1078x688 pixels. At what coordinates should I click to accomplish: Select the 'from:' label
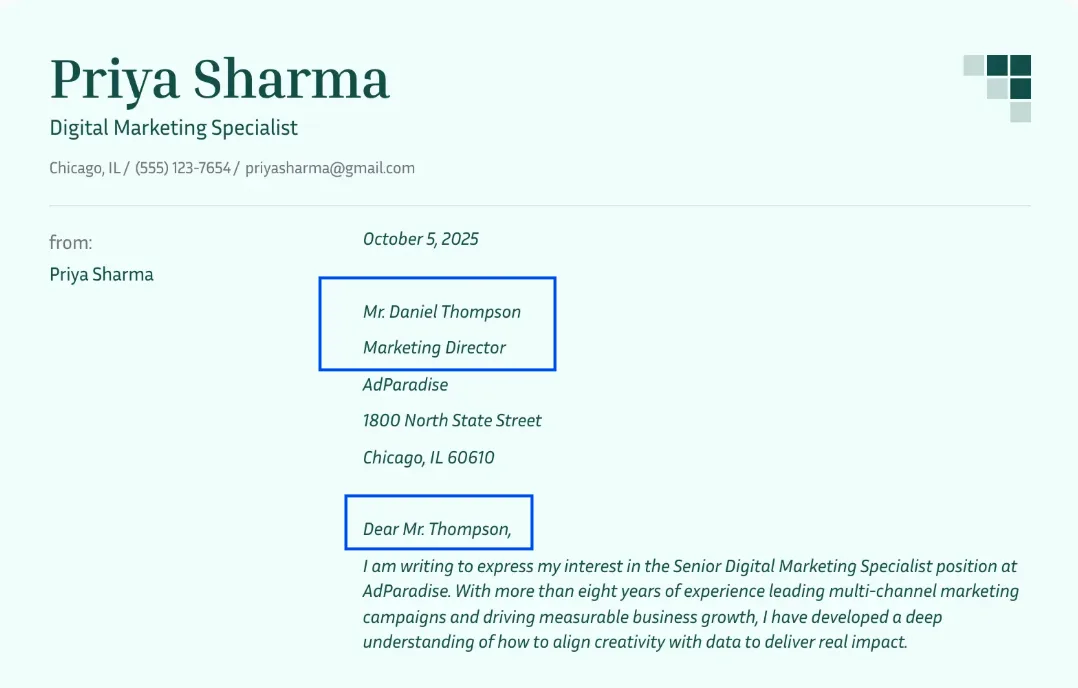point(71,243)
